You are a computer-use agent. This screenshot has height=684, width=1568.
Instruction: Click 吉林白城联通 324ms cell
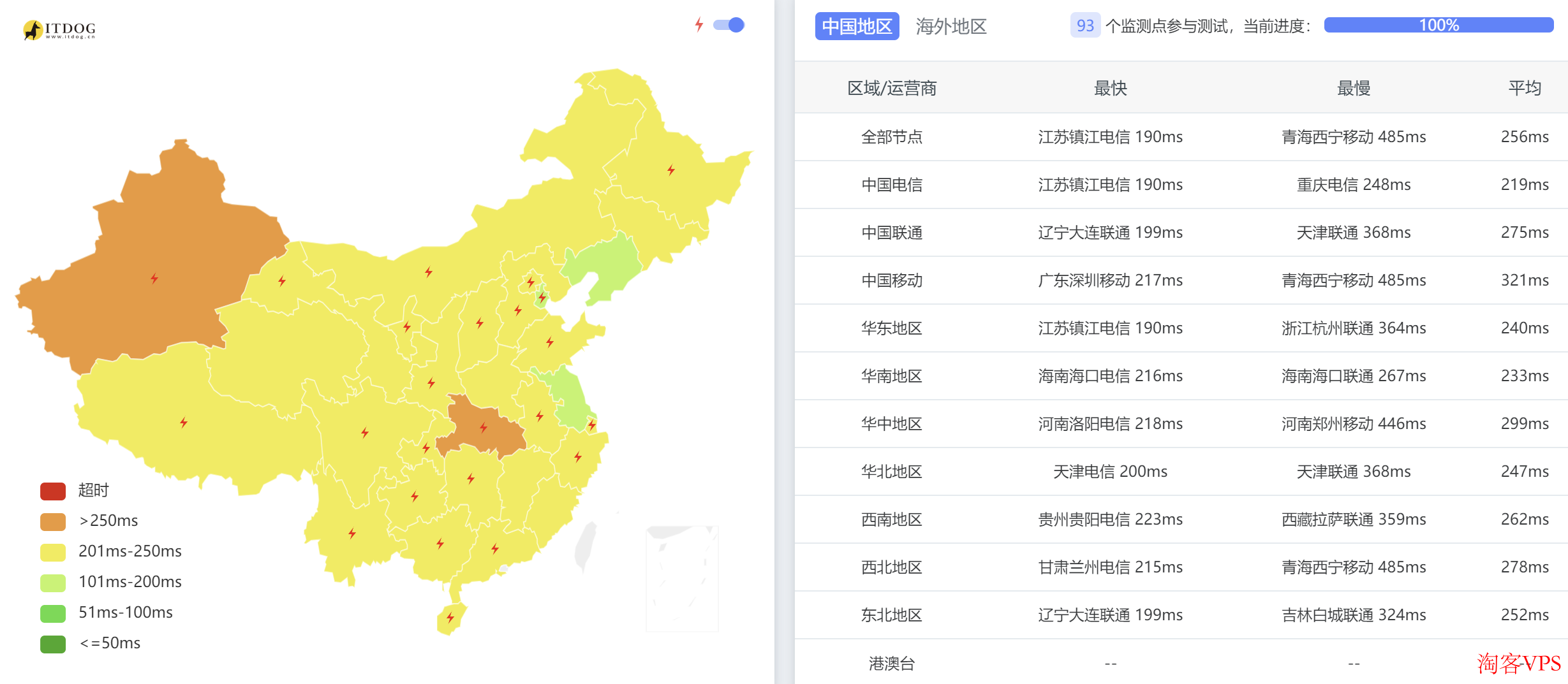1354,615
